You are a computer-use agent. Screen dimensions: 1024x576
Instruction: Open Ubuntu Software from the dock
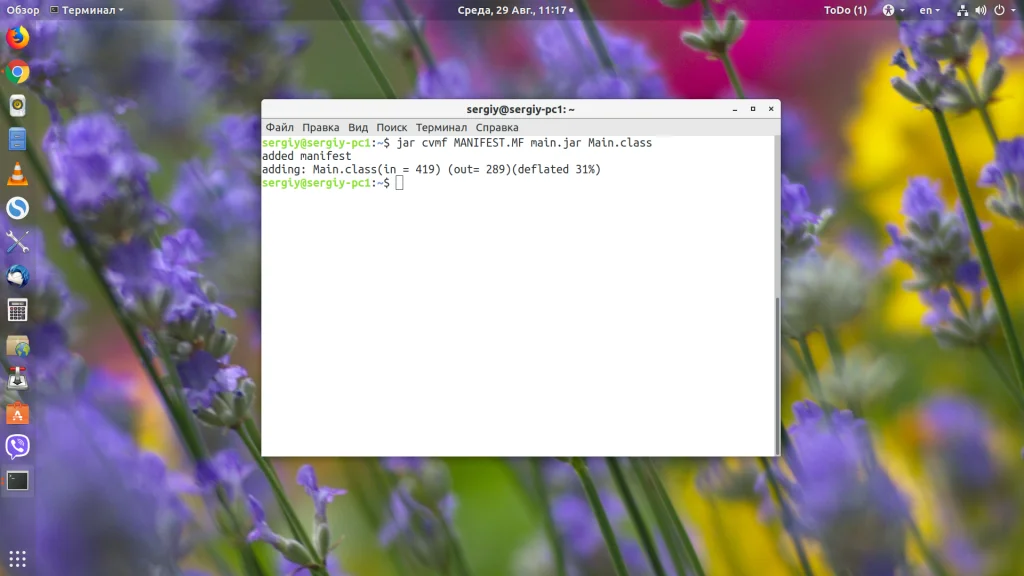click(x=18, y=413)
